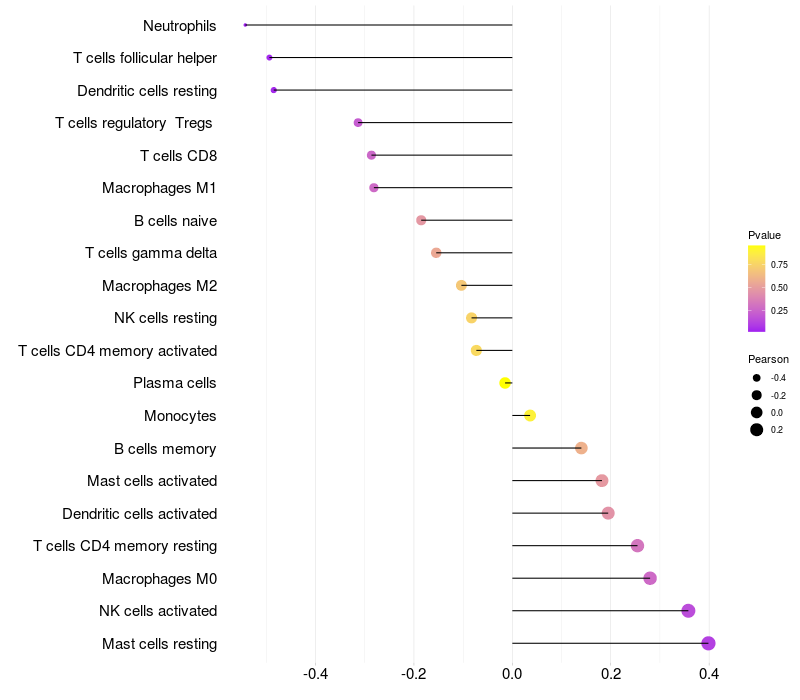
Task: Click the Pvalue legend title
Action: (764, 235)
